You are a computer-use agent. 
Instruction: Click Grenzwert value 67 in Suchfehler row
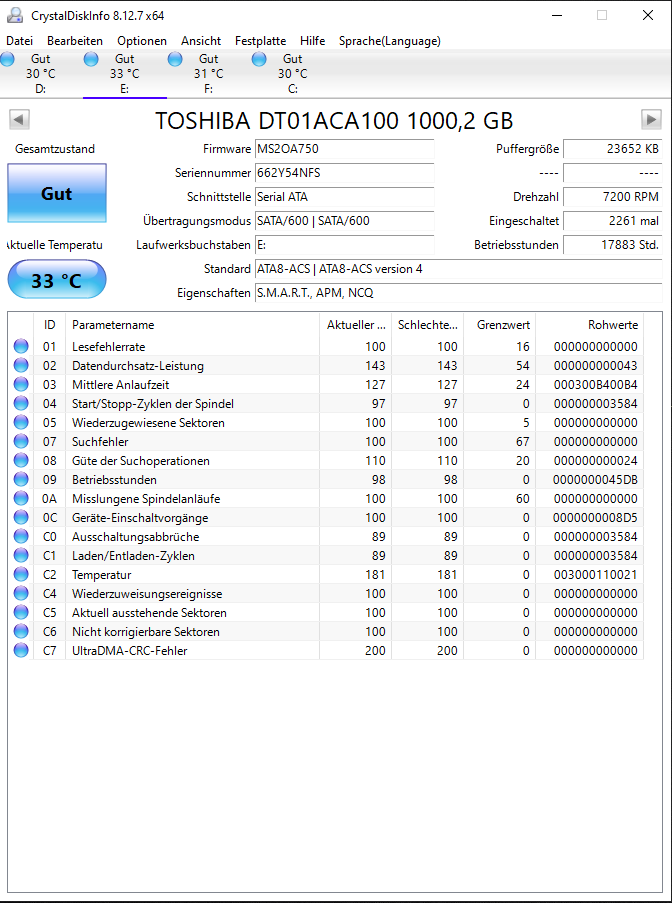(x=522, y=442)
